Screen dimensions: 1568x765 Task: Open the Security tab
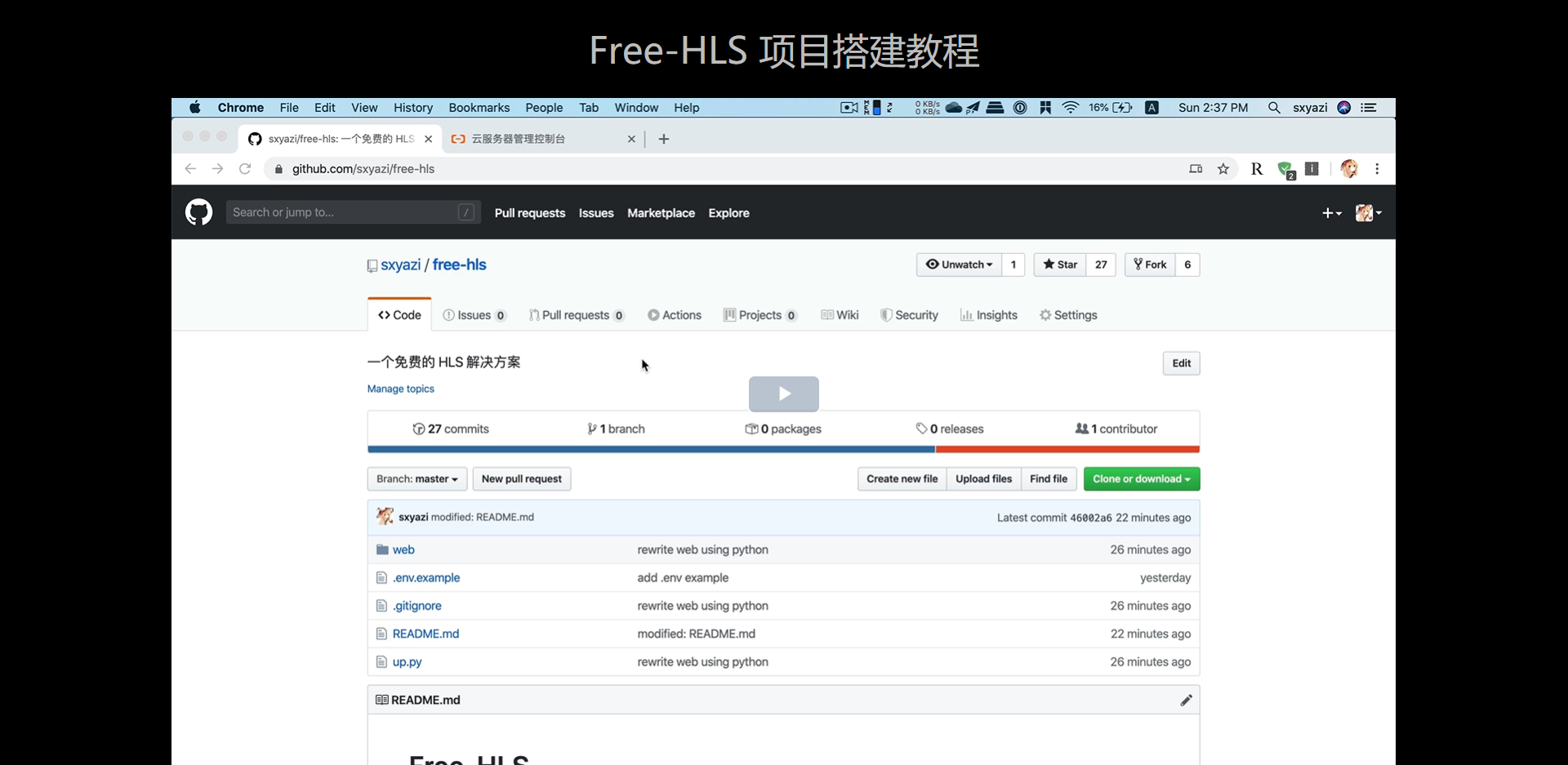coord(909,315)
